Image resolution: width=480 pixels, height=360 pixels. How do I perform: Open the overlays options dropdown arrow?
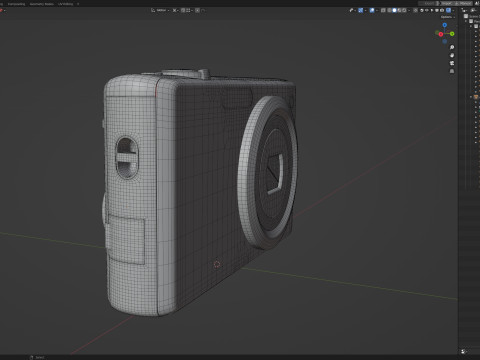coord(377,10)
